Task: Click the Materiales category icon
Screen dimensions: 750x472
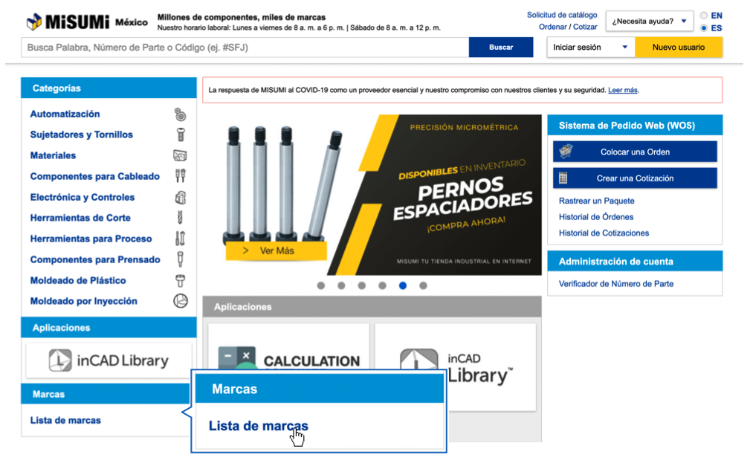Action: click(180, 155)
